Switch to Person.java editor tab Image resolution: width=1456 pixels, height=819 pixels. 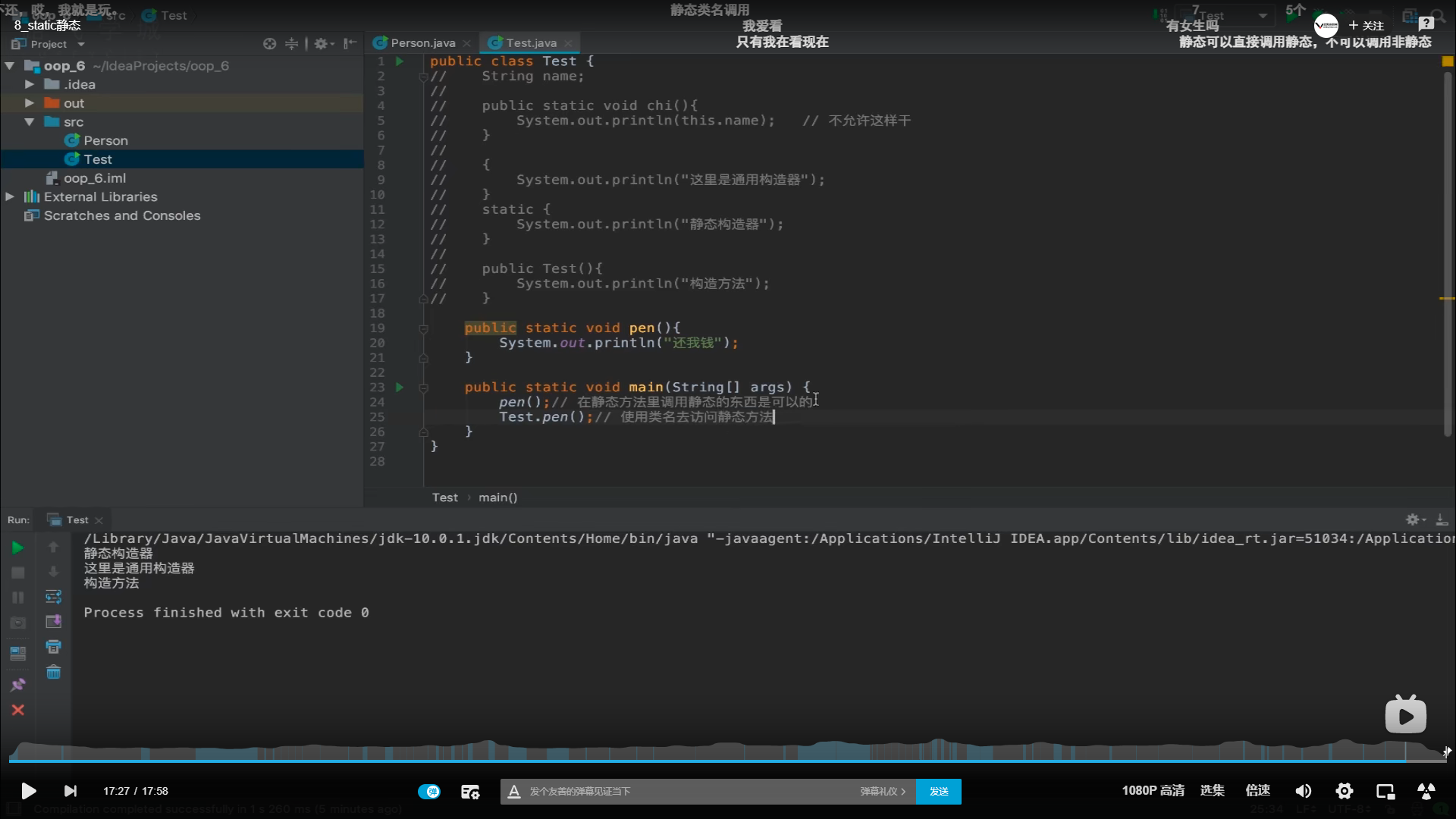[x=422, y=43]
